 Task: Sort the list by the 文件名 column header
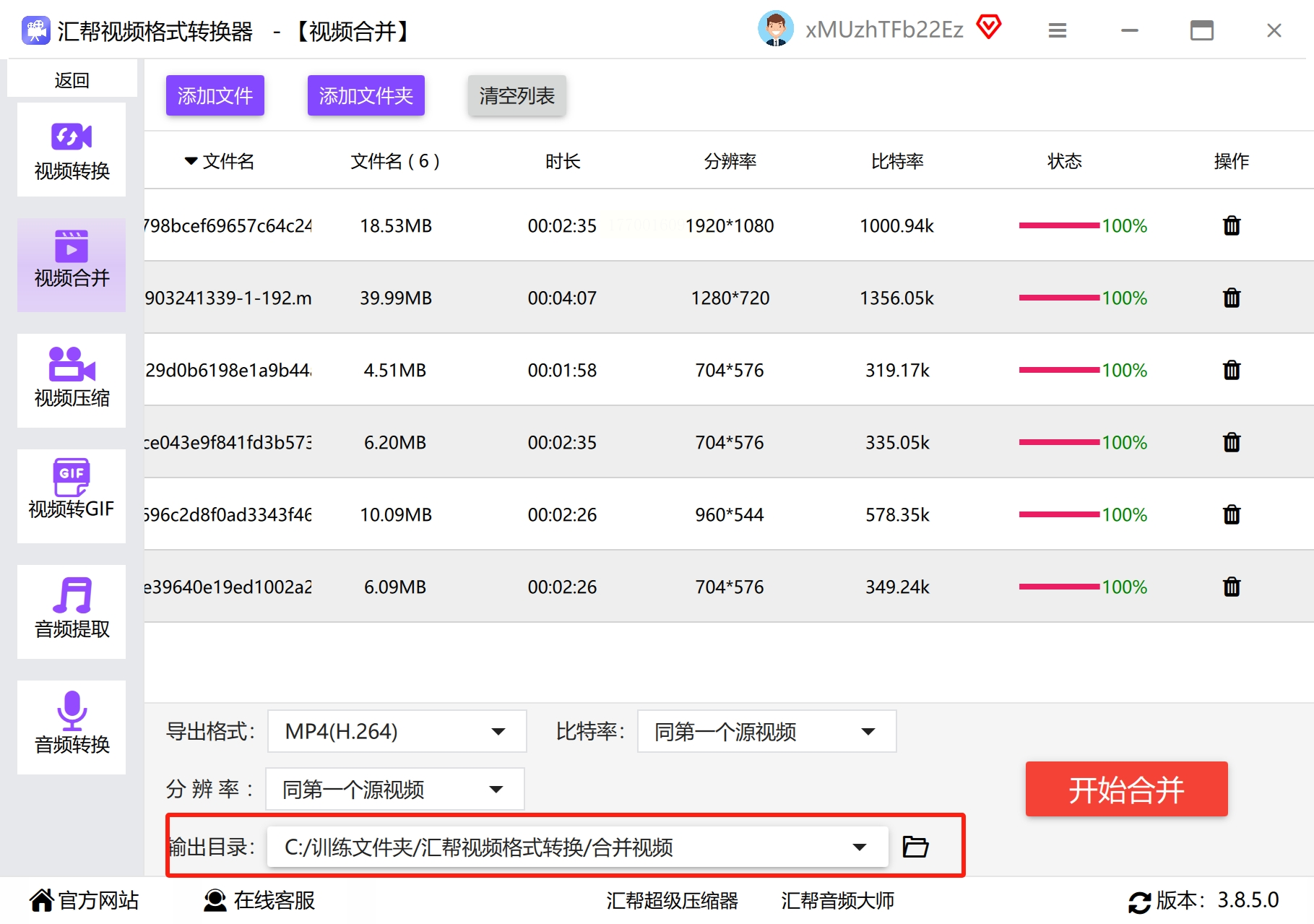(220, 161)
